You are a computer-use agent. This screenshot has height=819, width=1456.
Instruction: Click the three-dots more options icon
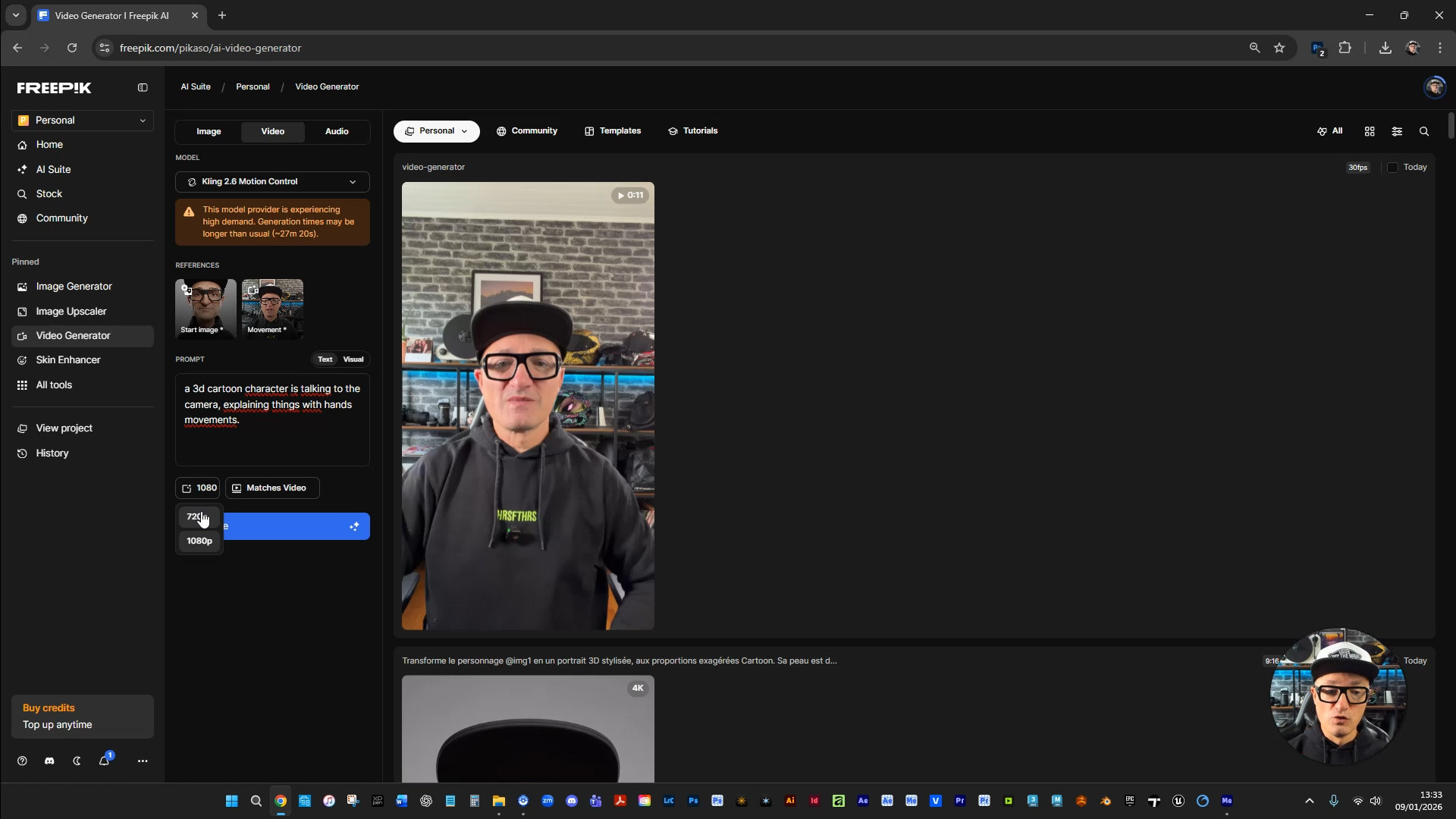[x=143, y=761]
